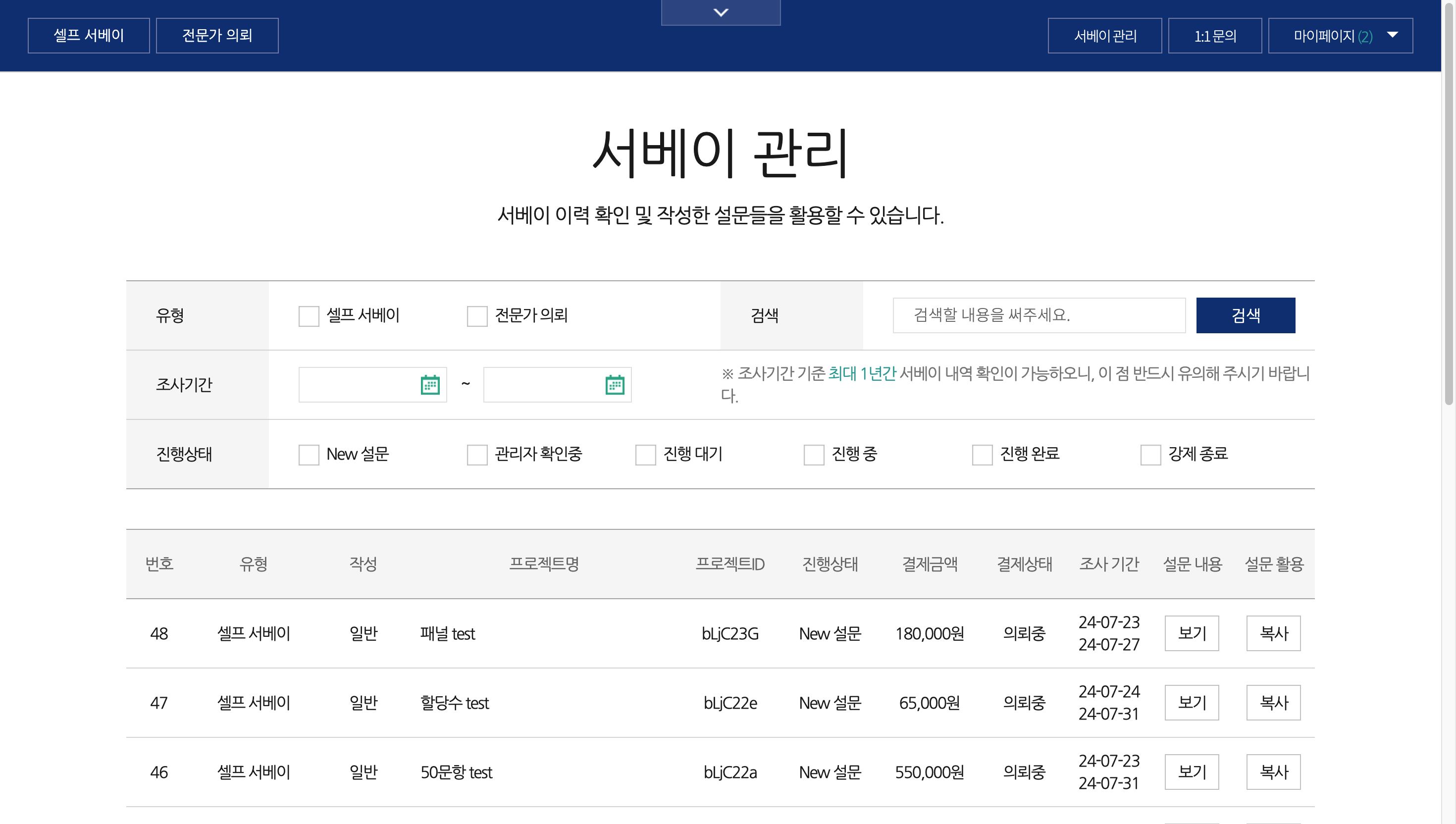The height and width of the screenshot is (824, 1456).
Task: Click row number 48
Action: pyautogui.click(x=159, y=634)
